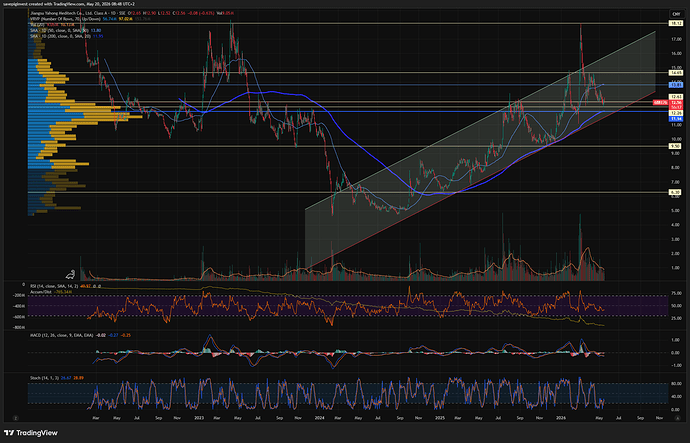The height and width of the screenshot is (443, 690).
Task: Click the -800M Accum/Dist left axis tick
Action: click(18, 327)
